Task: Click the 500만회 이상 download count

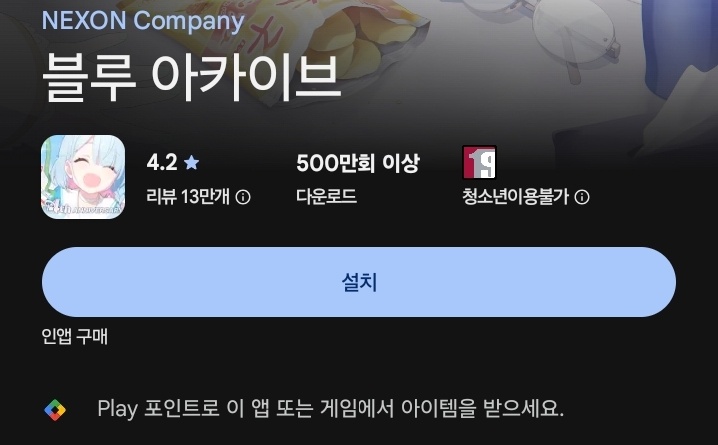Action: point(358,163)
